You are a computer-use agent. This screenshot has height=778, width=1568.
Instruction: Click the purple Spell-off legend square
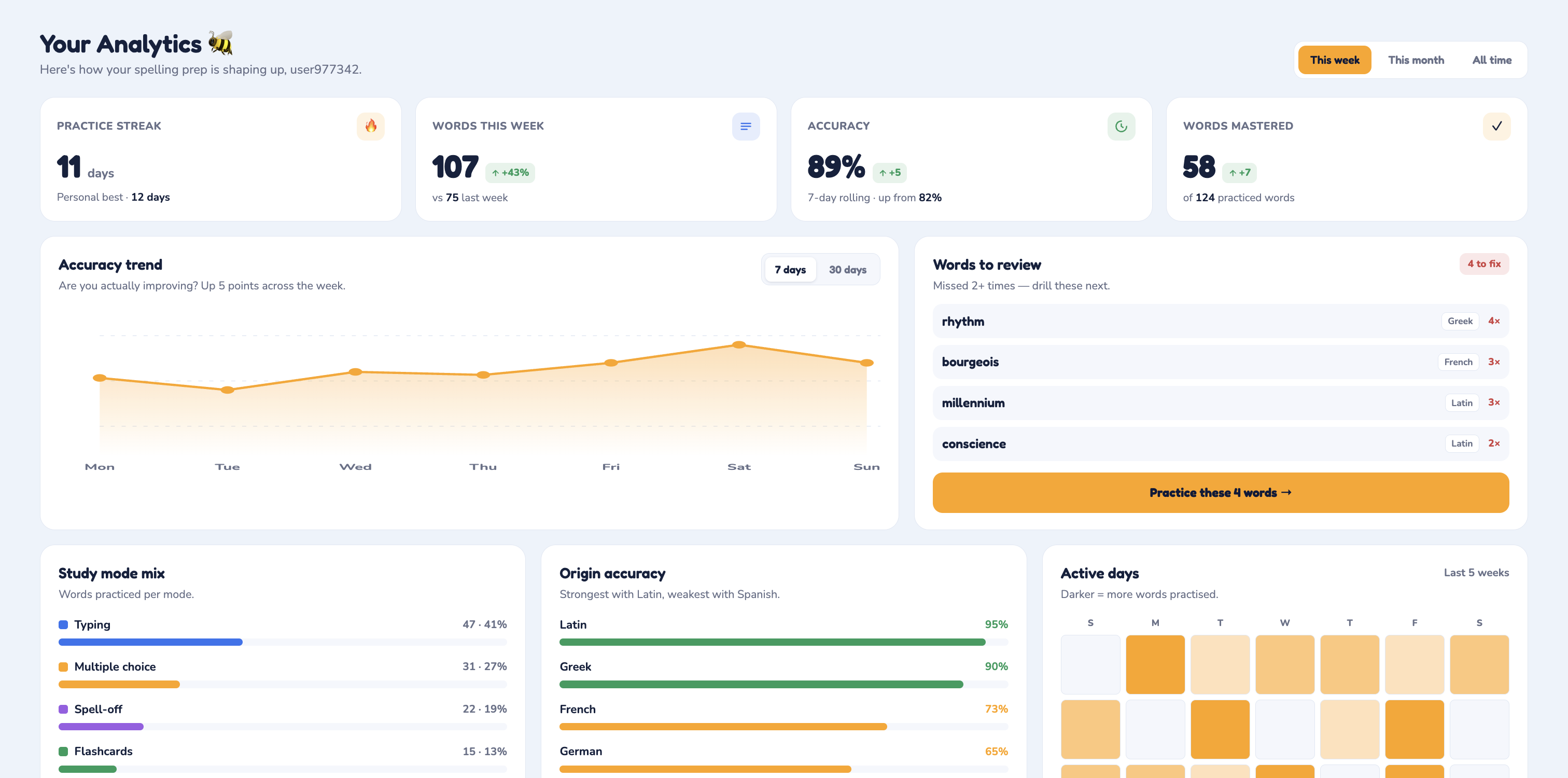pos(63,709)
